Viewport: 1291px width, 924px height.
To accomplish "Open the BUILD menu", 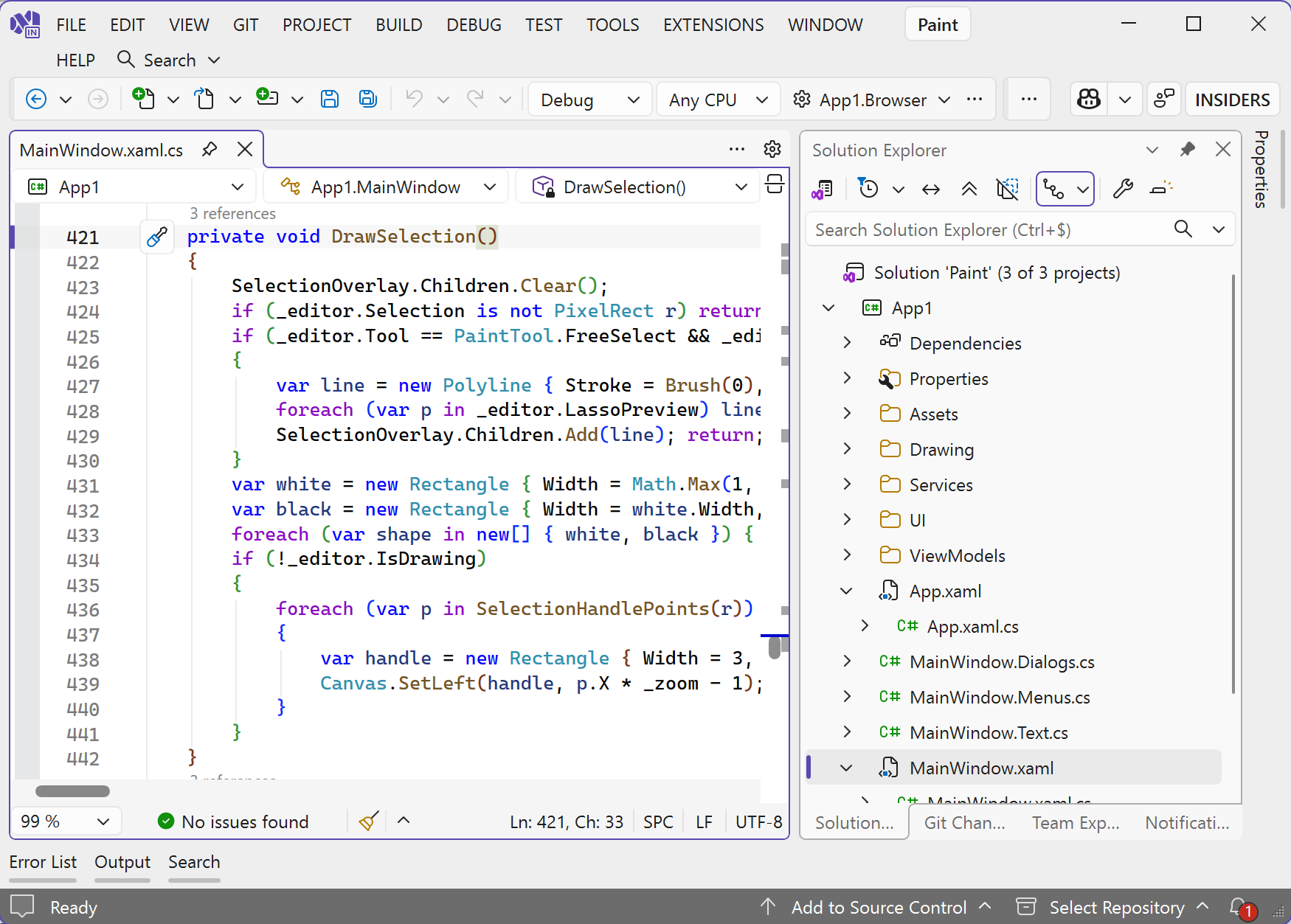I will pyautogui.click(x=399, y=25).
